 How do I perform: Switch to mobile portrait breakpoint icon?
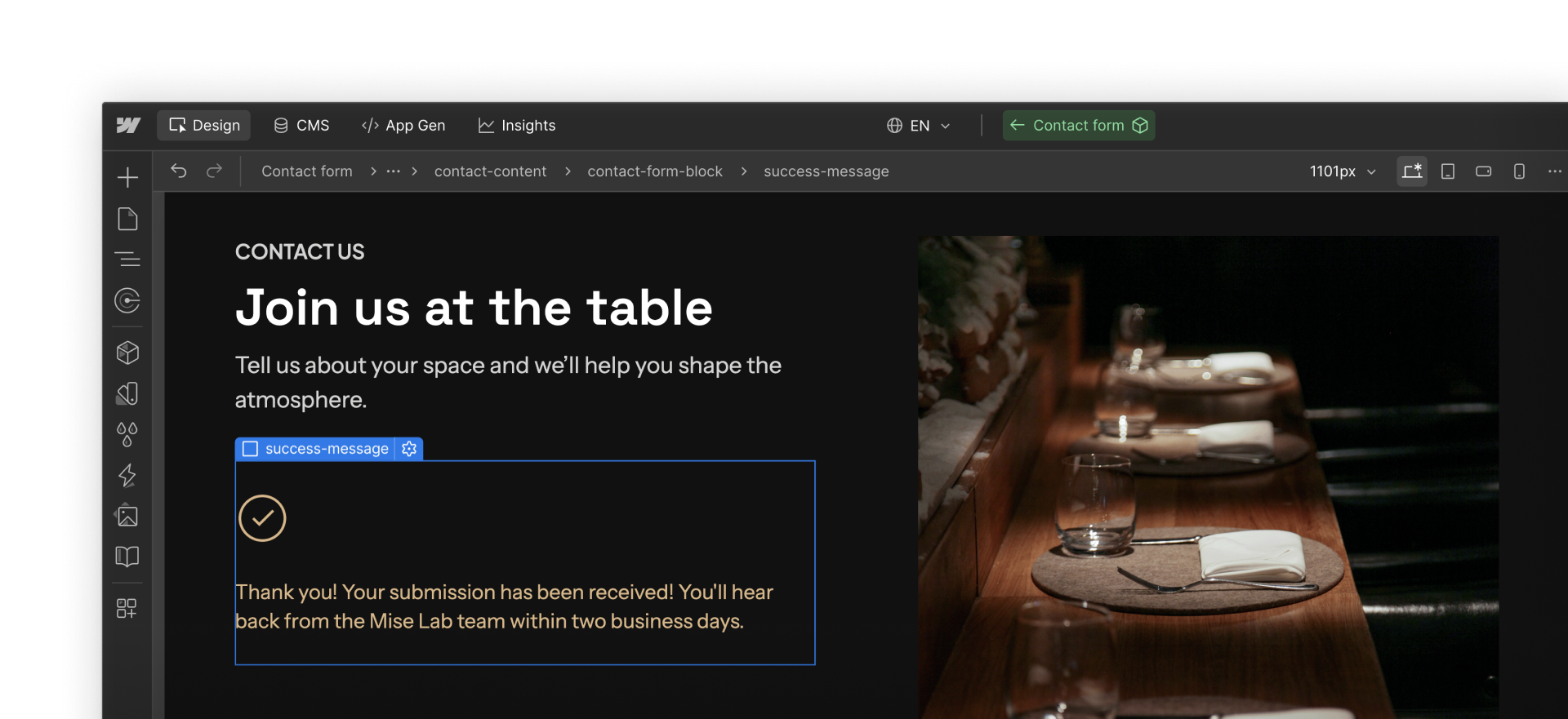(1519, 171)
